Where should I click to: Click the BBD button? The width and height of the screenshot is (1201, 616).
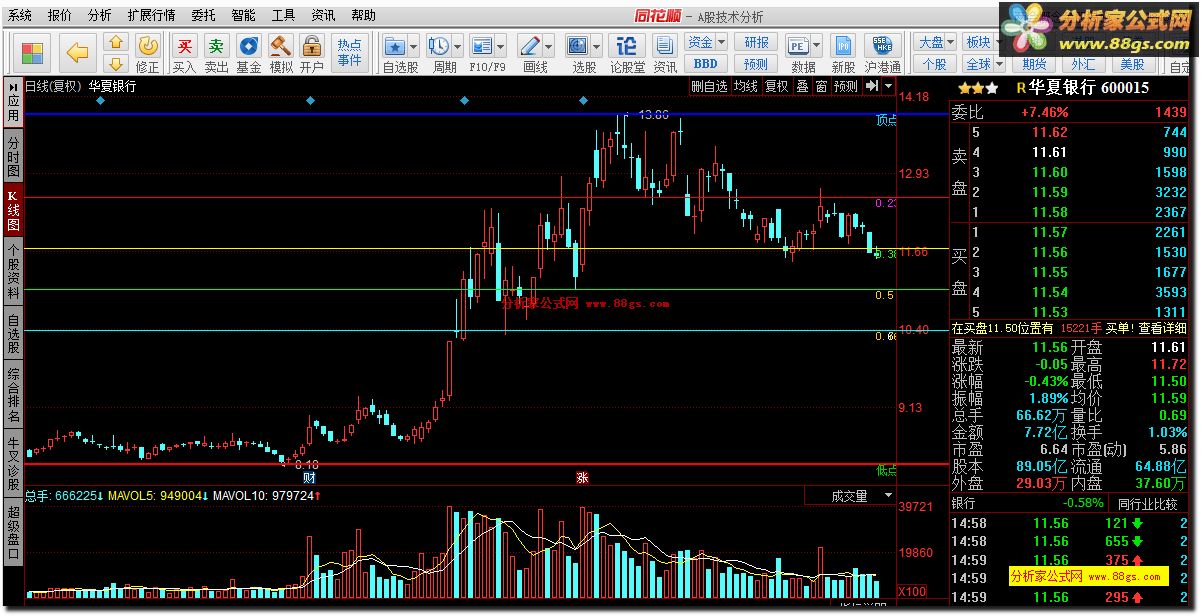point(706,64)
